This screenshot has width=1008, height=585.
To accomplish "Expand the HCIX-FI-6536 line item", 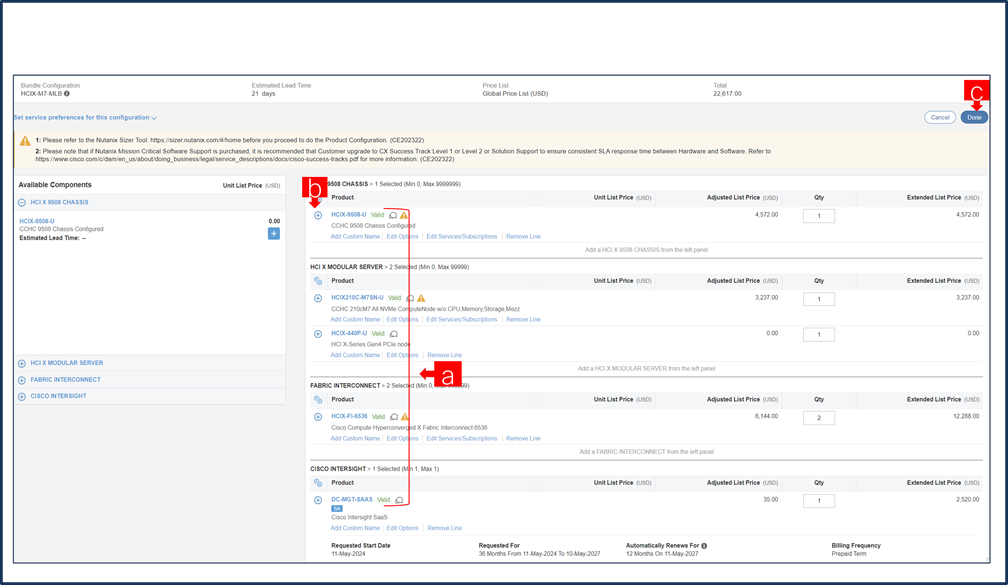I will click(x=318, y=417).
